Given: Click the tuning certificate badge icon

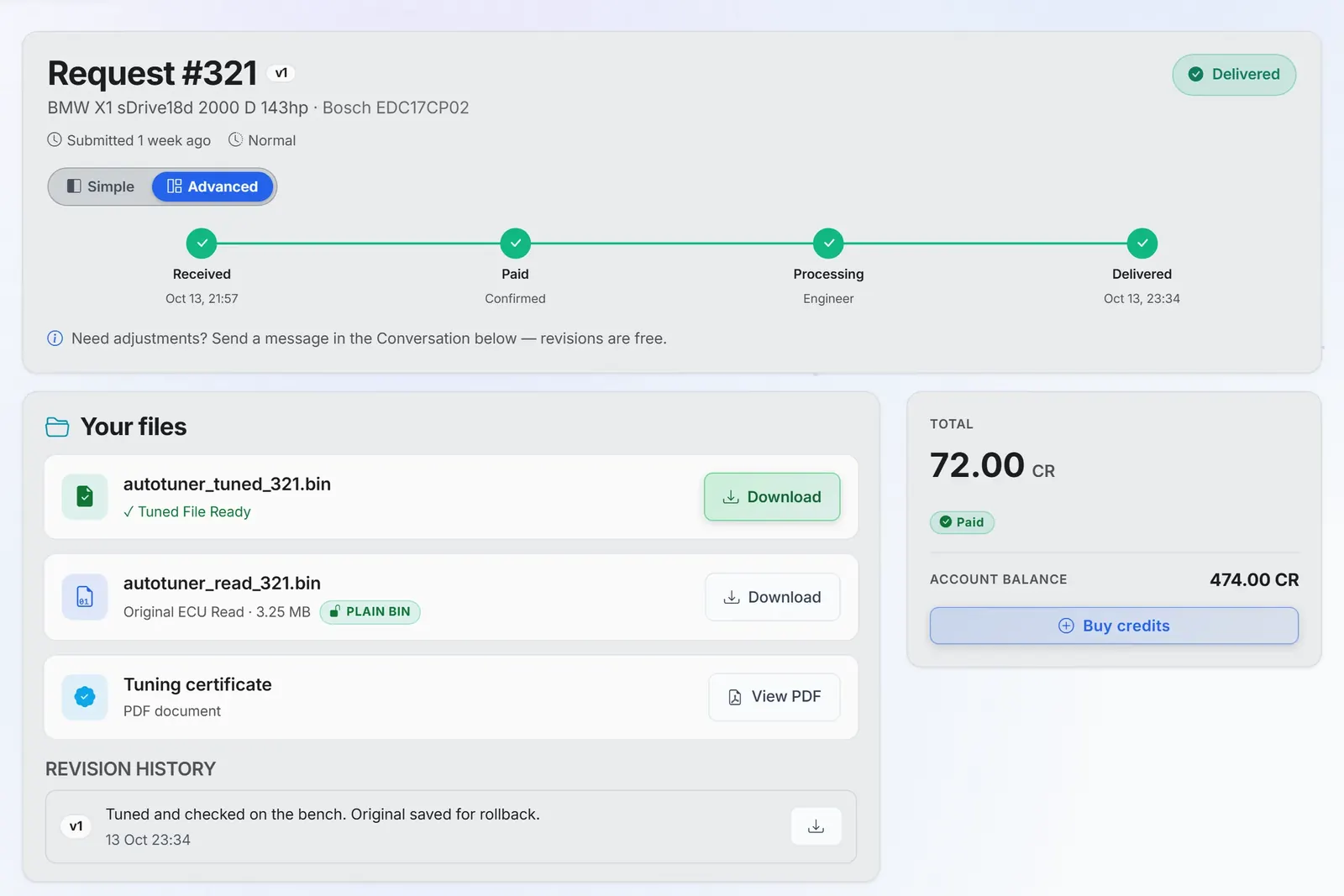Looking at the screenshot, I should [85, 697].
